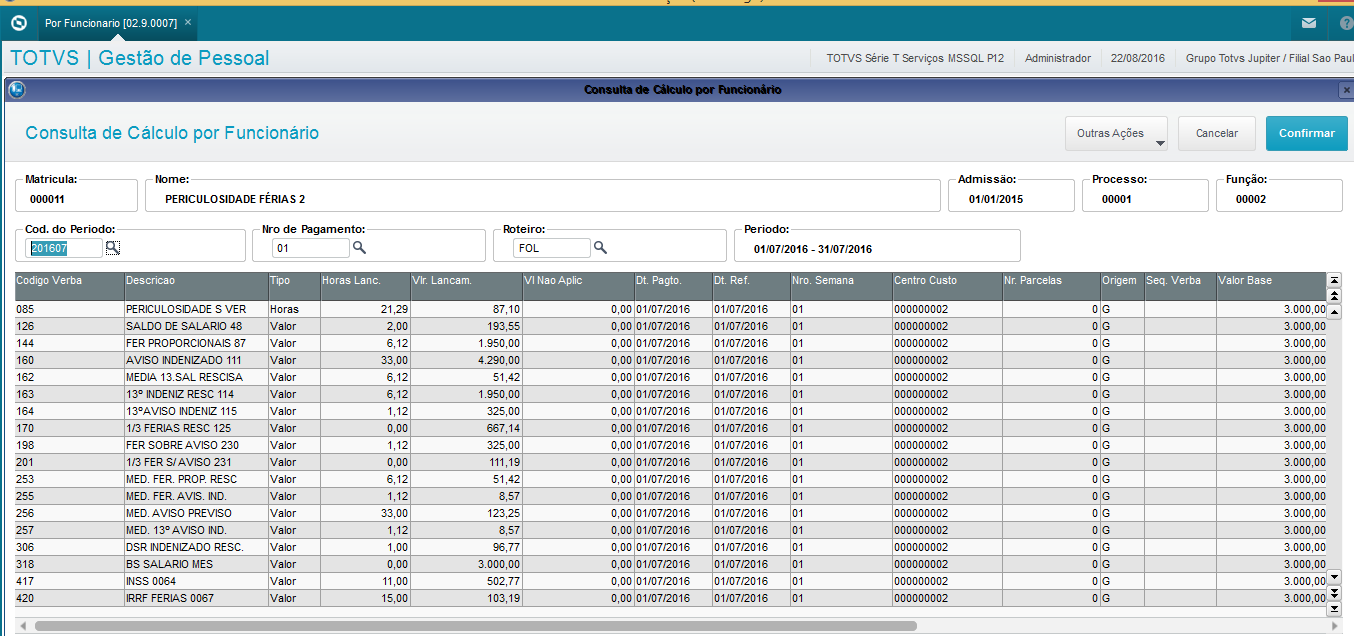The width and height of the screenshot is (1354, 636).
Task: Select row MED. FER. PROP. RESC
Action: (670, 479)
